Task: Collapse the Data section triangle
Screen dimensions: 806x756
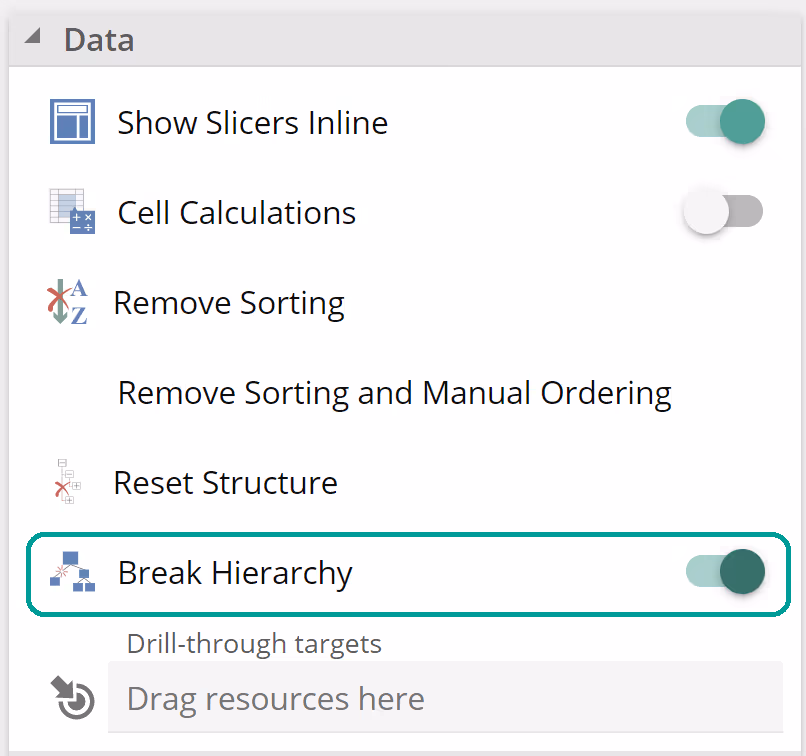Action: coord(33,37)
